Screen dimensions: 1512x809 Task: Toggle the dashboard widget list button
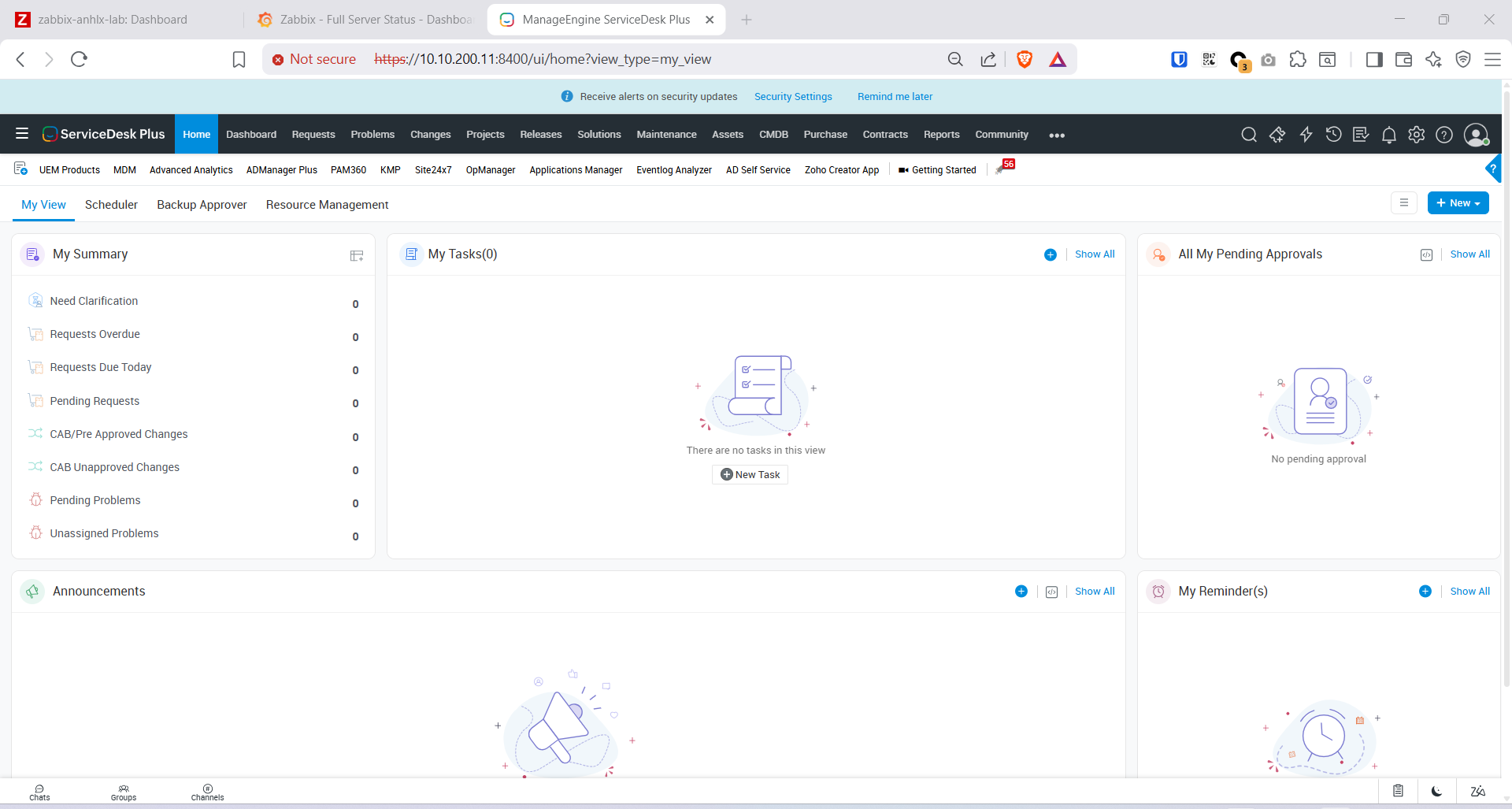[1404, 203]
